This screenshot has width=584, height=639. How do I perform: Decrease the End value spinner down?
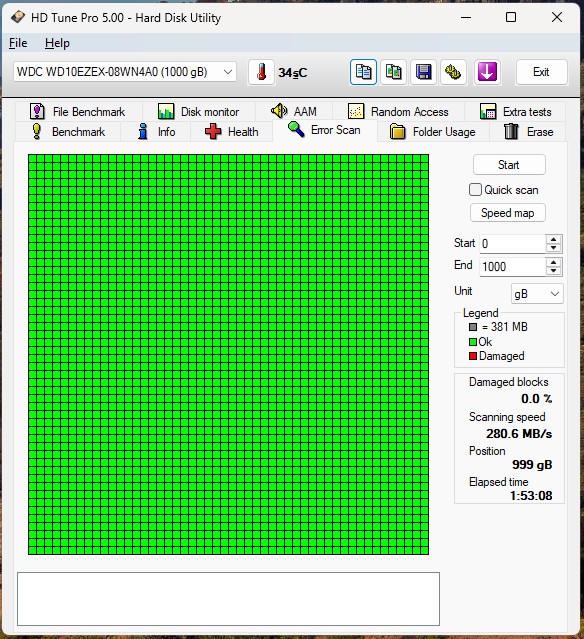click(553, 271)
